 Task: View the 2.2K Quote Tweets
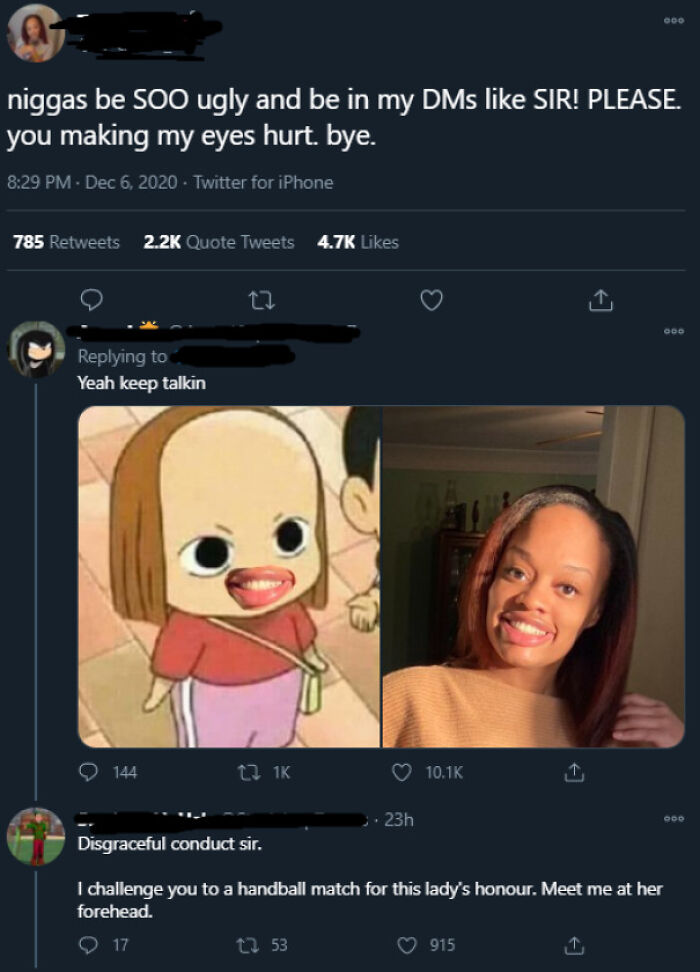point(219,242)
